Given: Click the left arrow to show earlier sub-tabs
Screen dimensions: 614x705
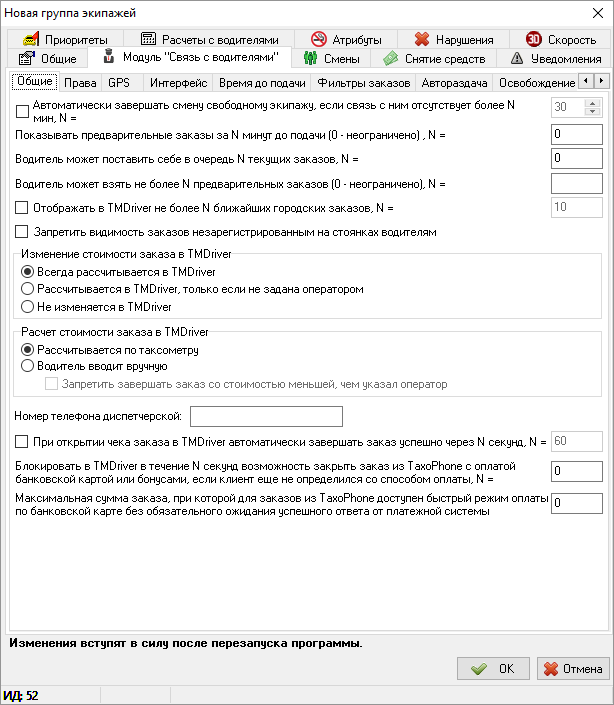Looking at the screenshot, I should [586, 81].
